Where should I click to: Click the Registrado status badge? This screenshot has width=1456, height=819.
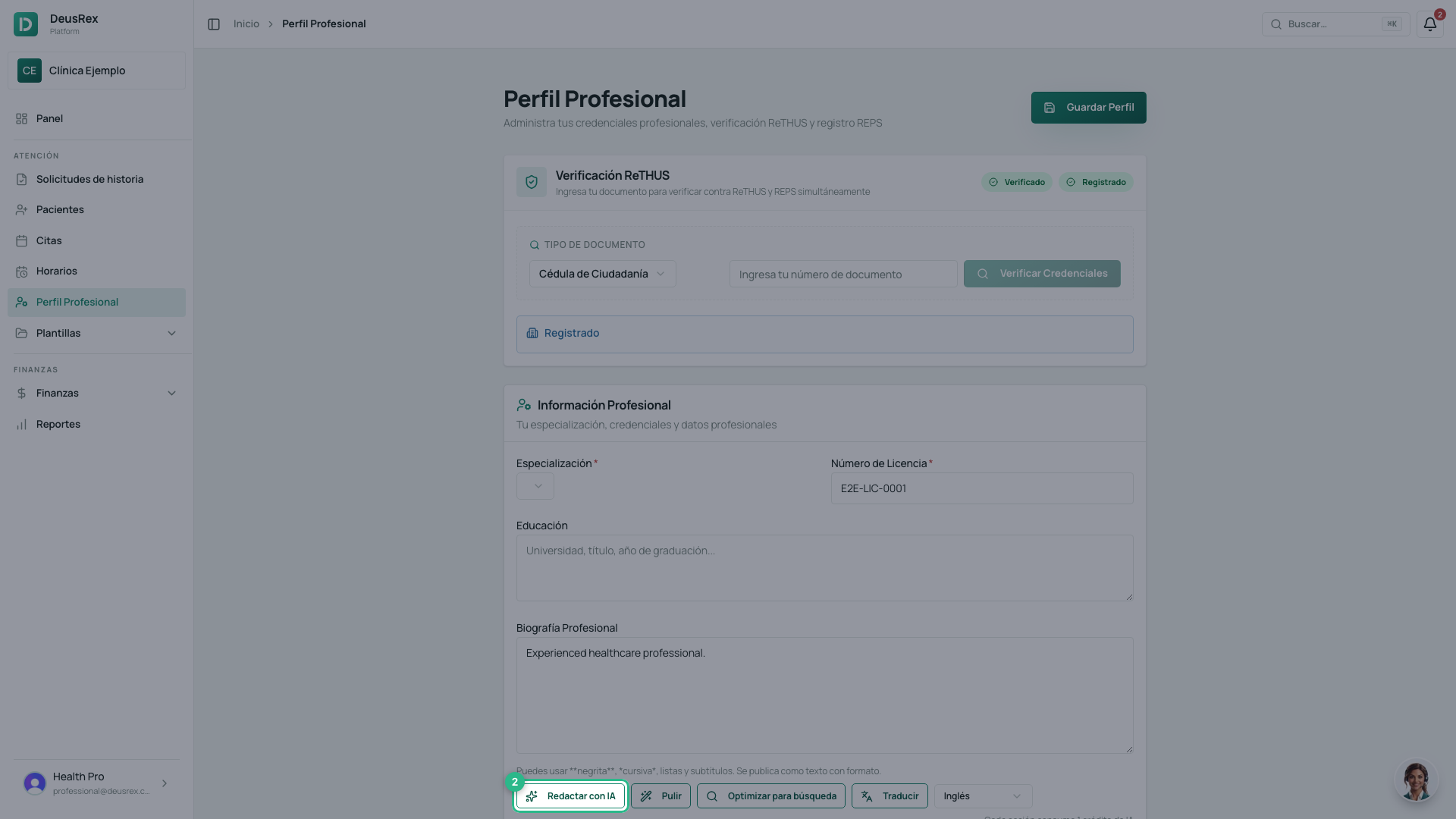(x=1096, y=182)
